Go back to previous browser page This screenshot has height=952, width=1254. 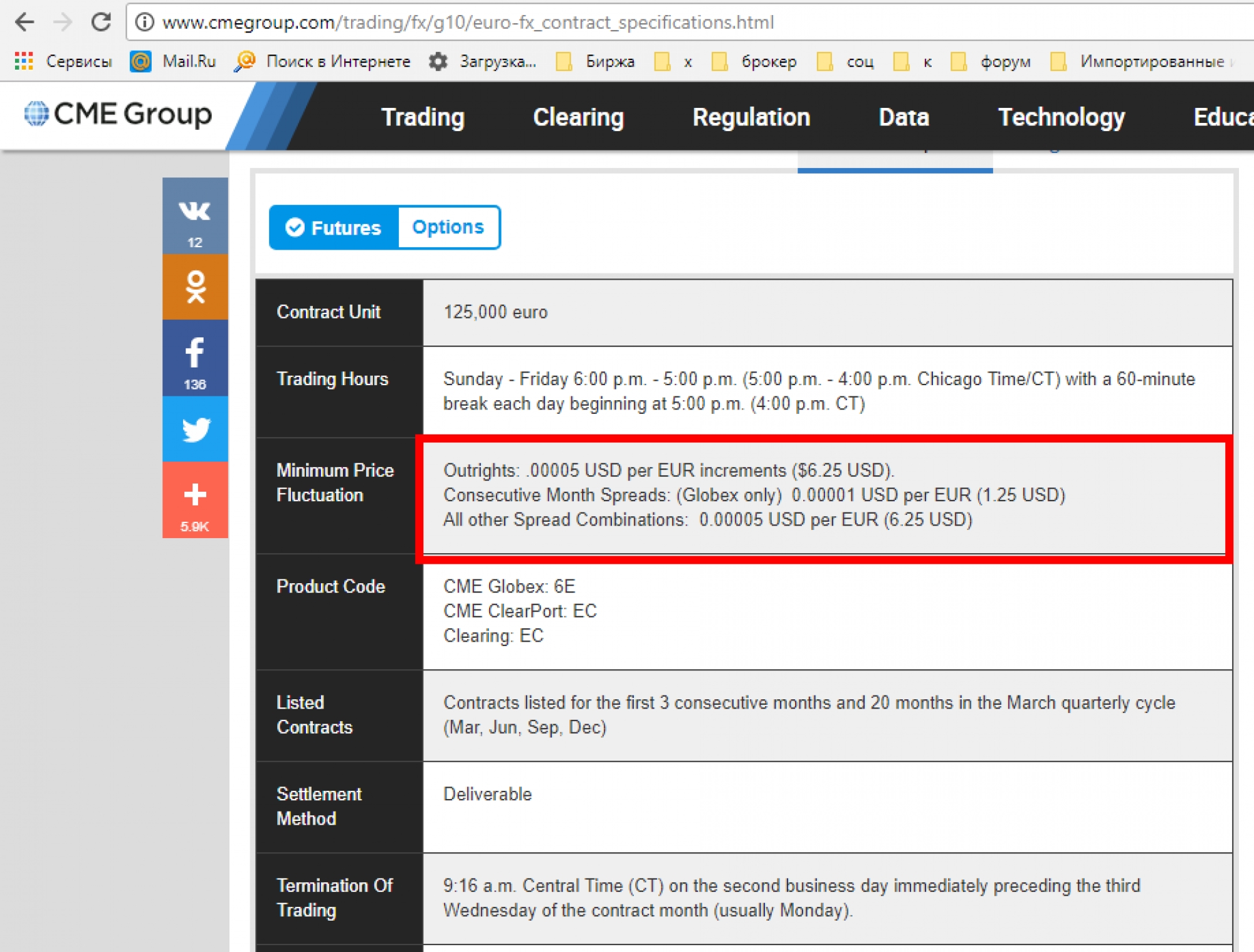click(24, 23)
